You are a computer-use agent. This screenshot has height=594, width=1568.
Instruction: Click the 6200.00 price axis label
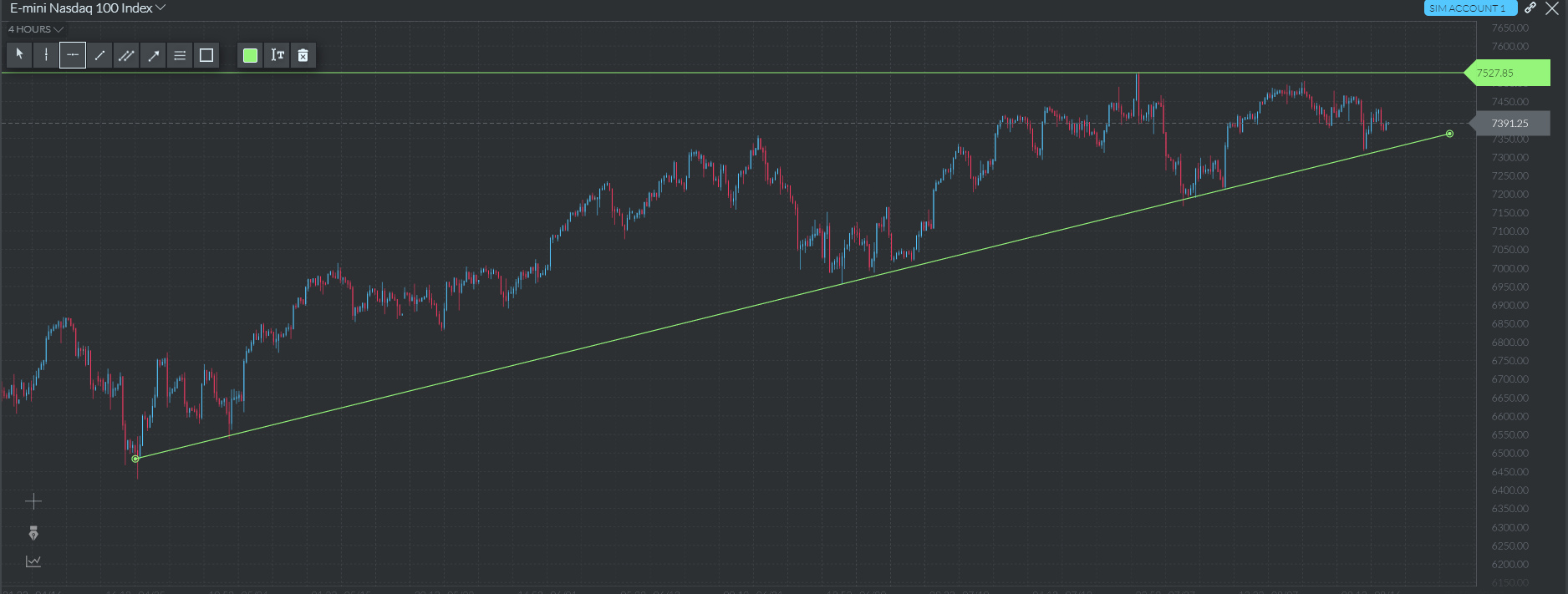1509,564
